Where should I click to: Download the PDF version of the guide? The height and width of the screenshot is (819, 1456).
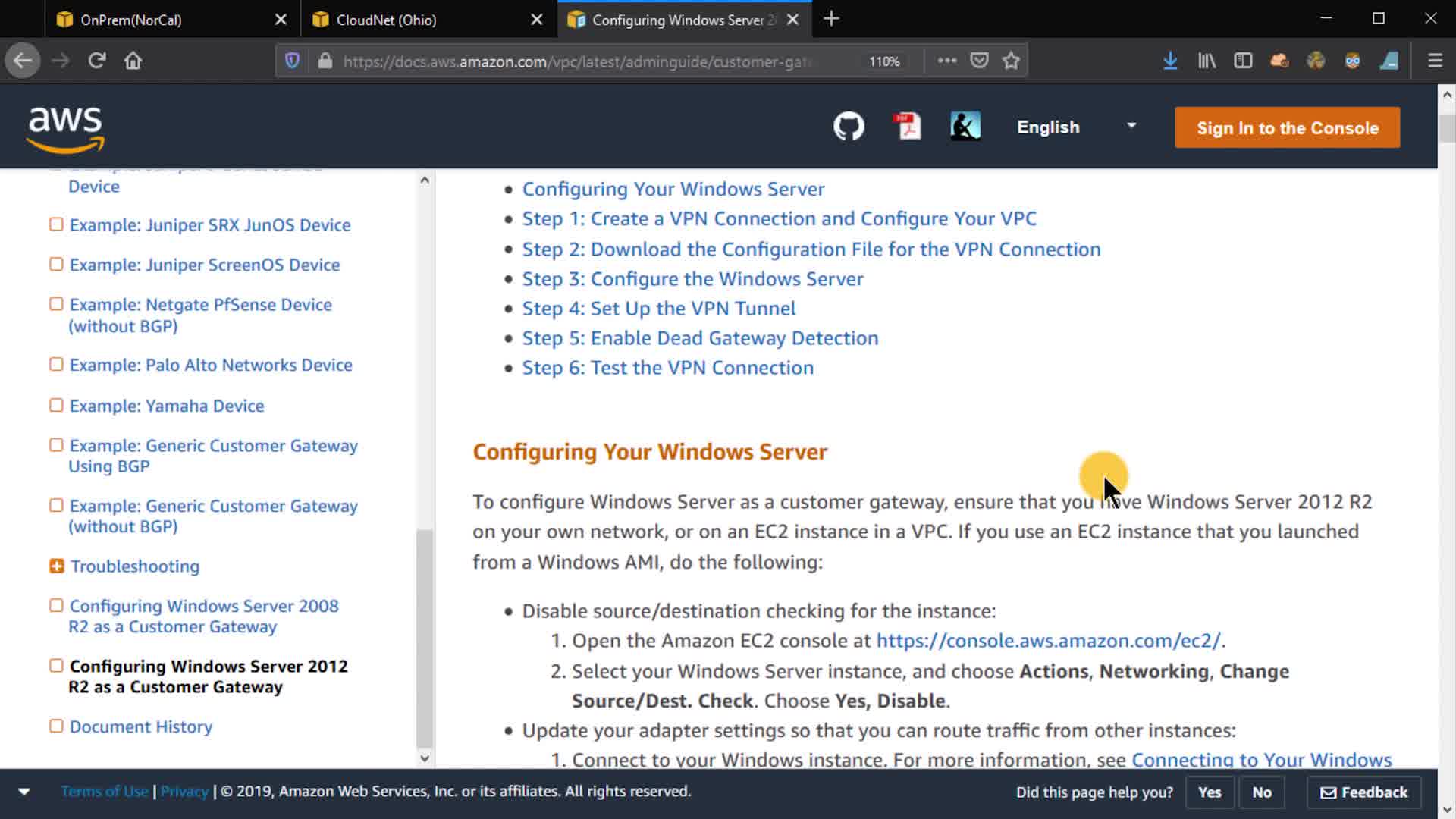(907, 127)
